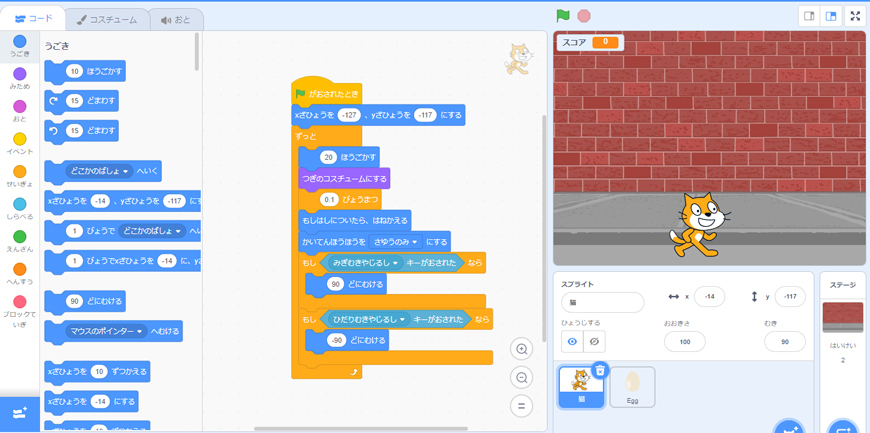Open the コード tab
The height and width of the screenshot is (433, 870).
(33, 18)
